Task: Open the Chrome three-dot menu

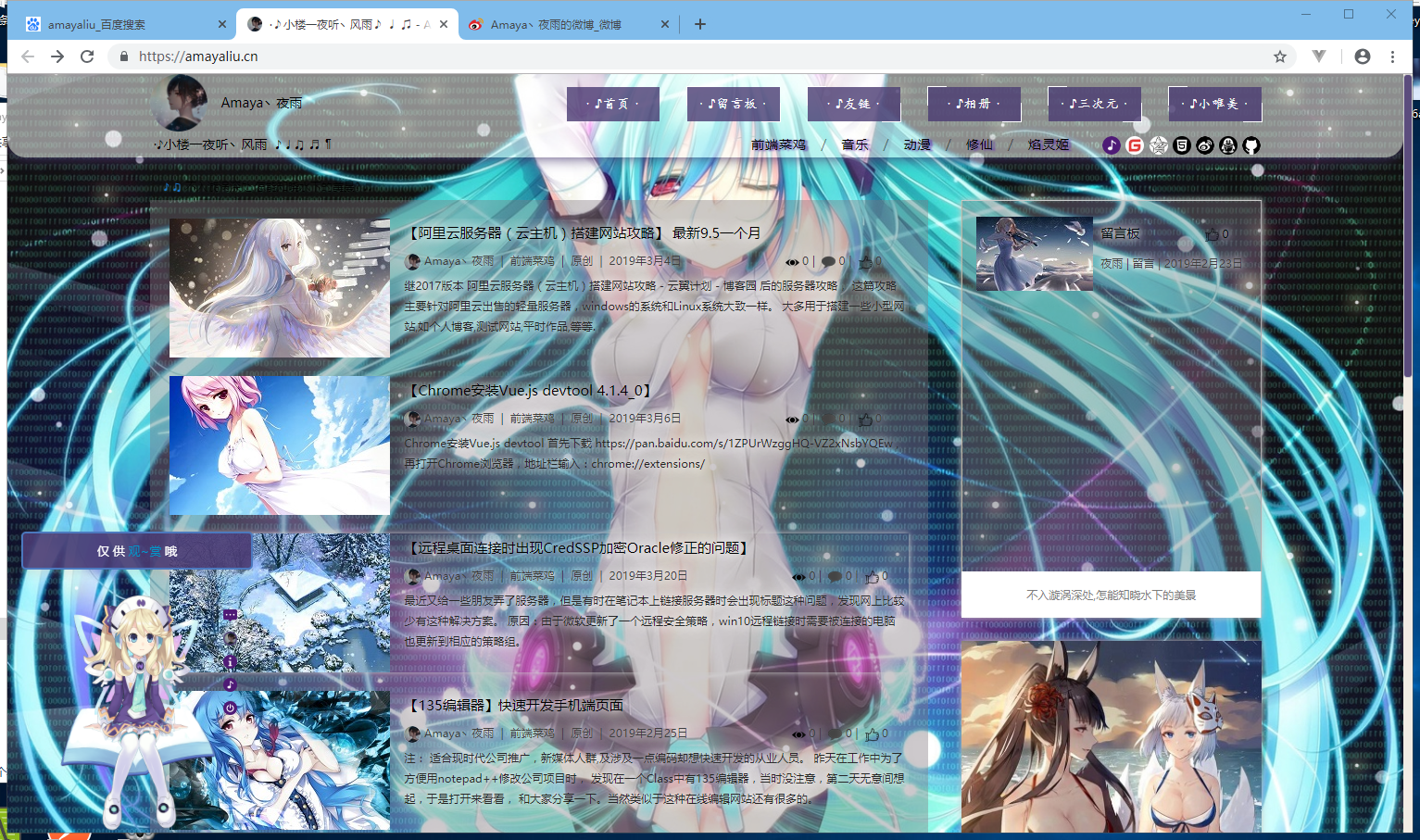Action: click(1392, 56)
